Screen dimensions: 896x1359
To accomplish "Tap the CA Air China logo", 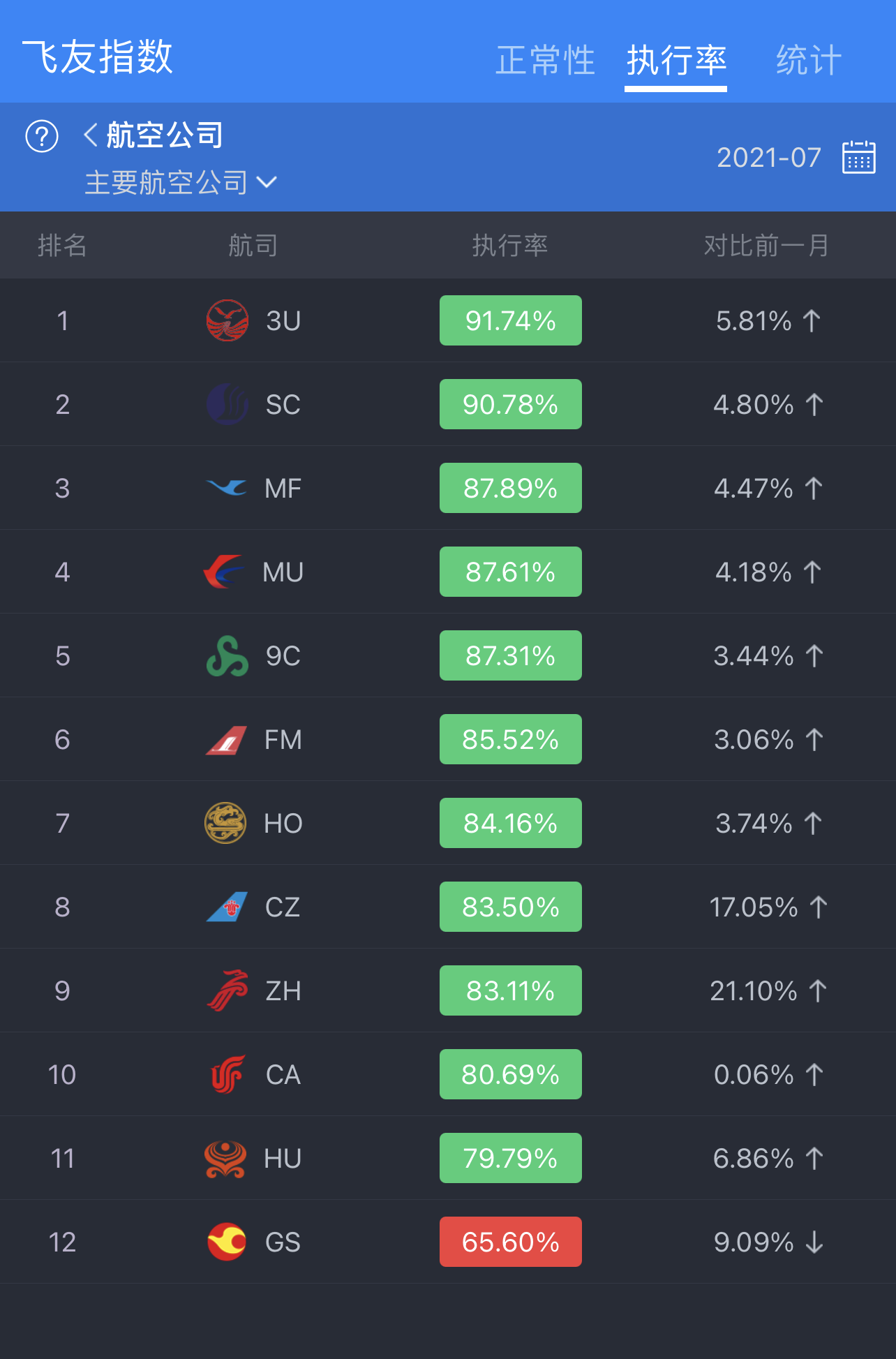I will click(227, 1074).
